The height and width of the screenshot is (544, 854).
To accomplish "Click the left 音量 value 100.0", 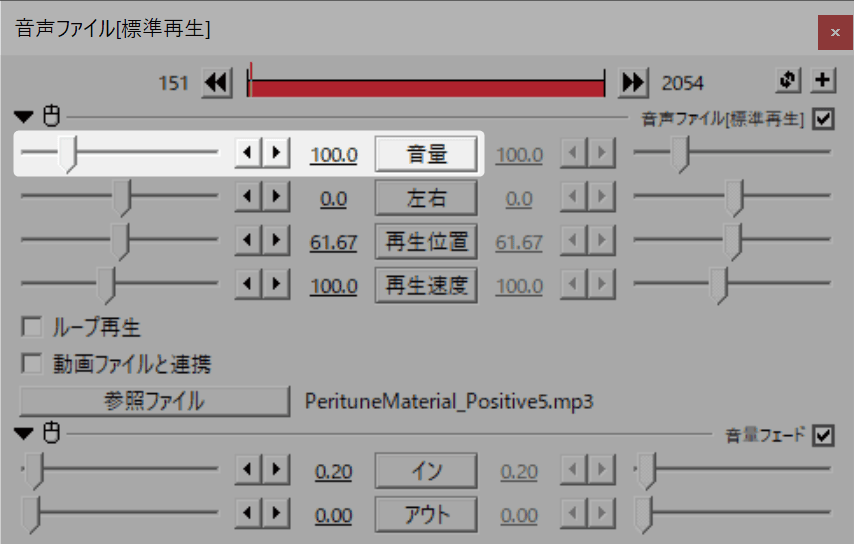I will click(x=334, y=155).
